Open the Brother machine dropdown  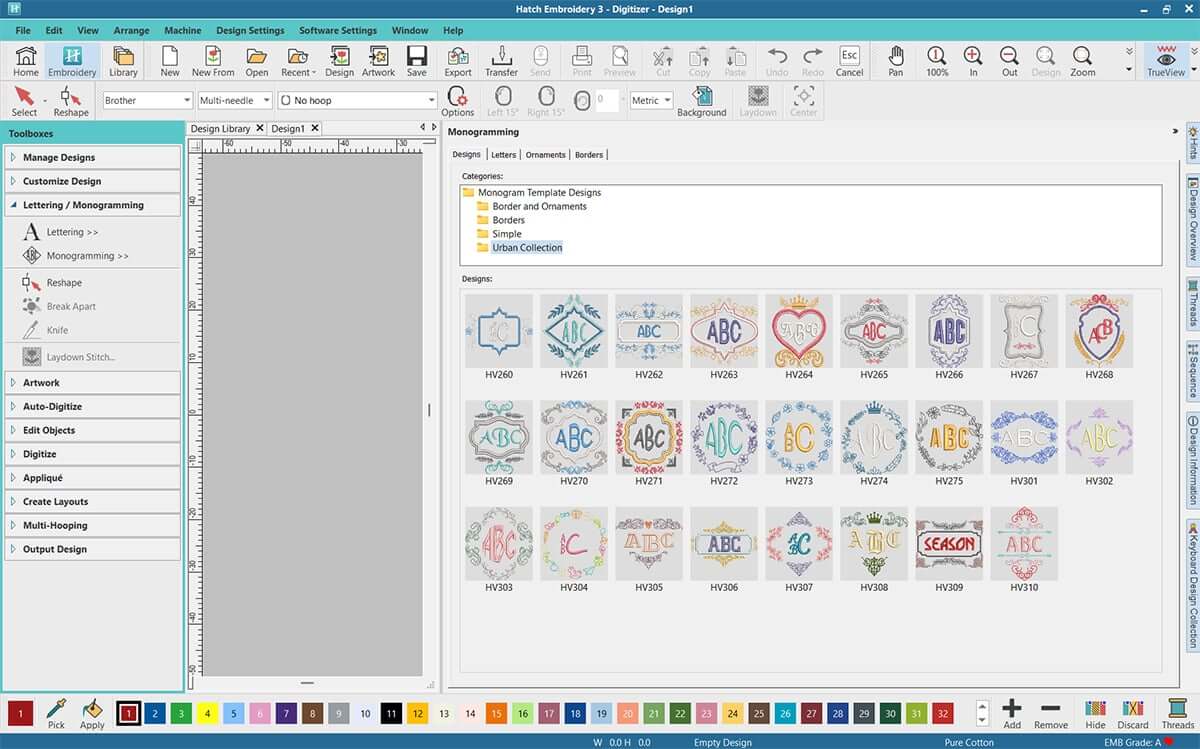tap(147, 100)
